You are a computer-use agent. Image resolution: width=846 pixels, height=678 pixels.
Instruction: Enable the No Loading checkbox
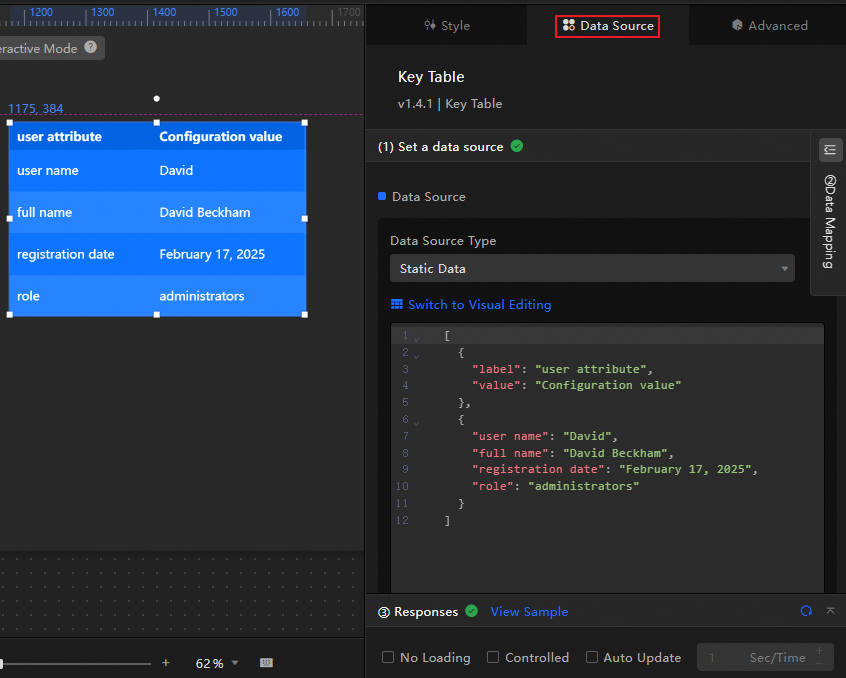click(388, 657)
